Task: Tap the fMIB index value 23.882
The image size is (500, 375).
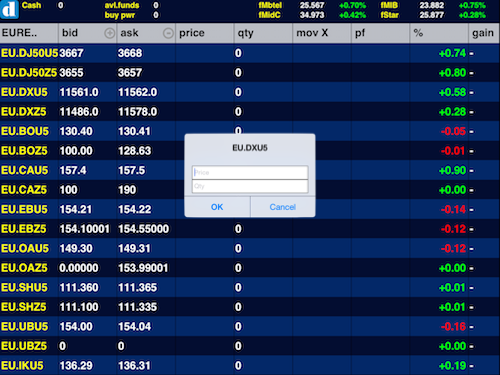Action: click(432, 5)
